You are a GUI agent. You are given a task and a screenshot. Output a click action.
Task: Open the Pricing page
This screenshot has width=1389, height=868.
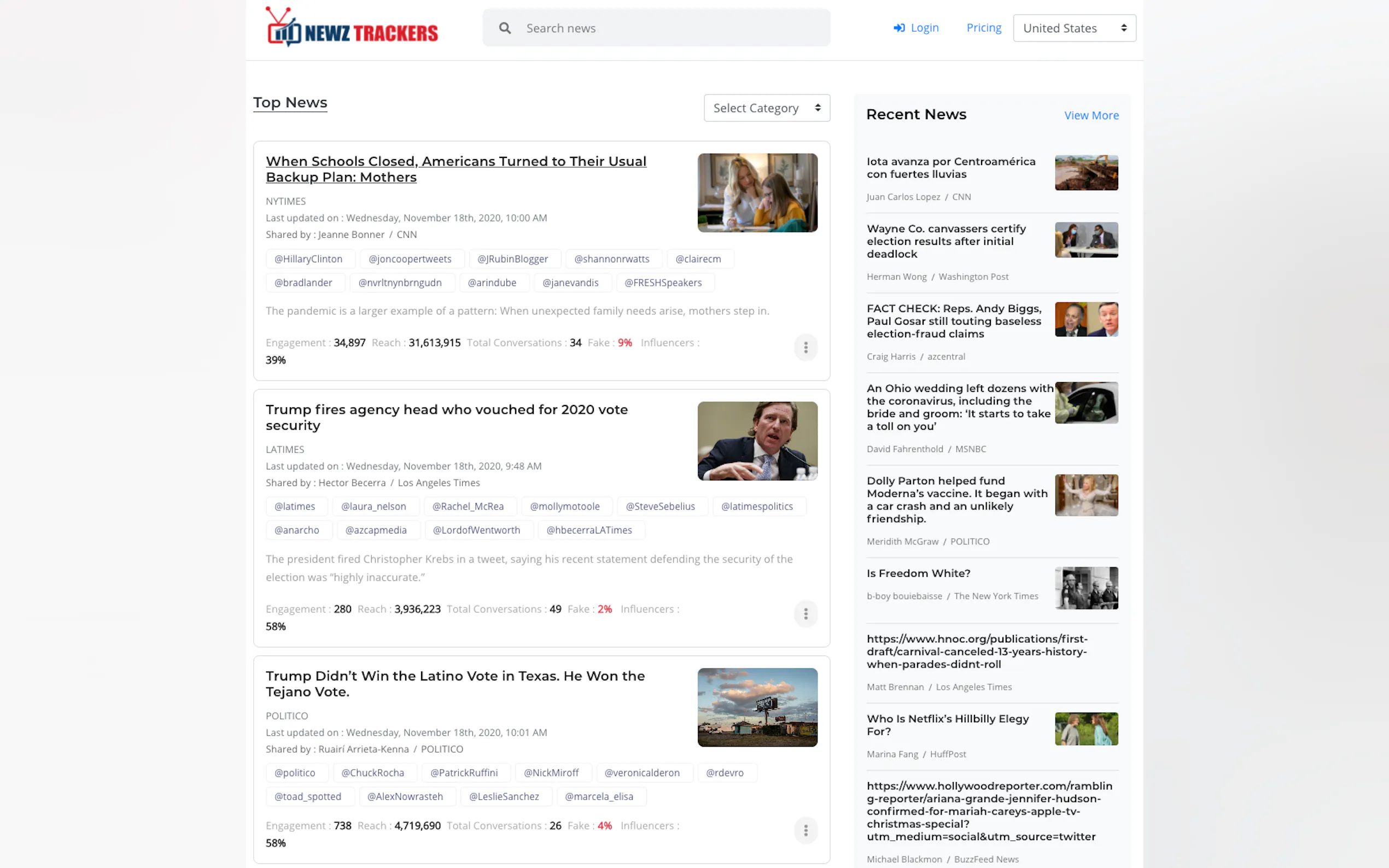point(983,27)
